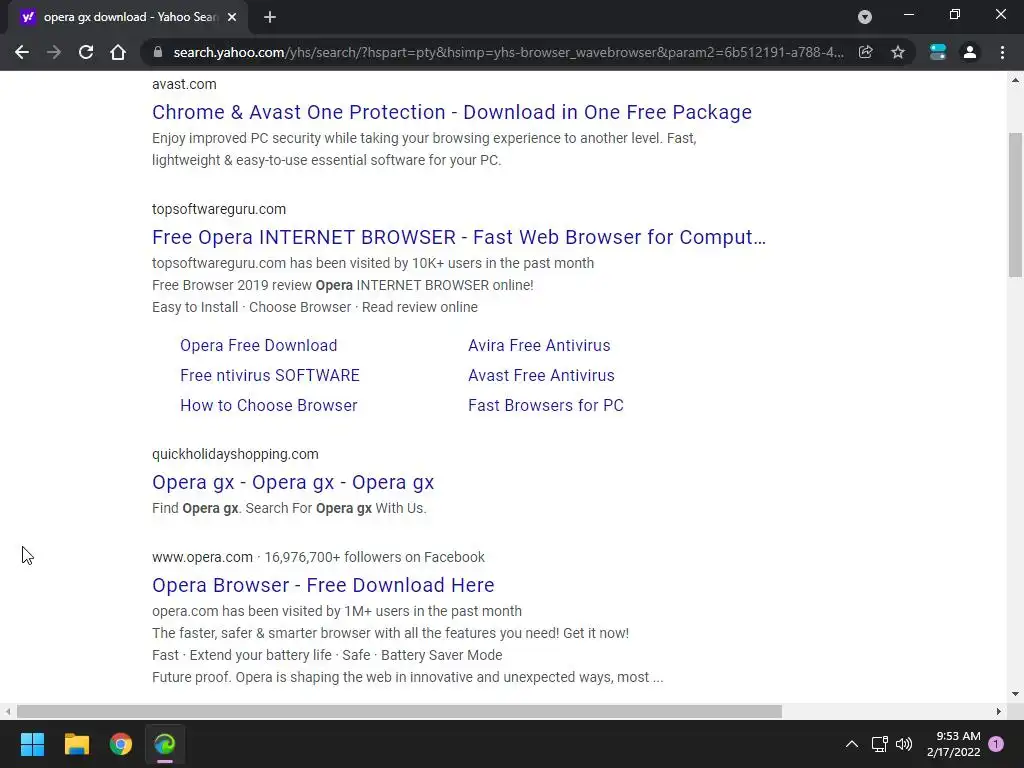
Task: Click the www.opera.com domain text
Action: click(202, 557)
